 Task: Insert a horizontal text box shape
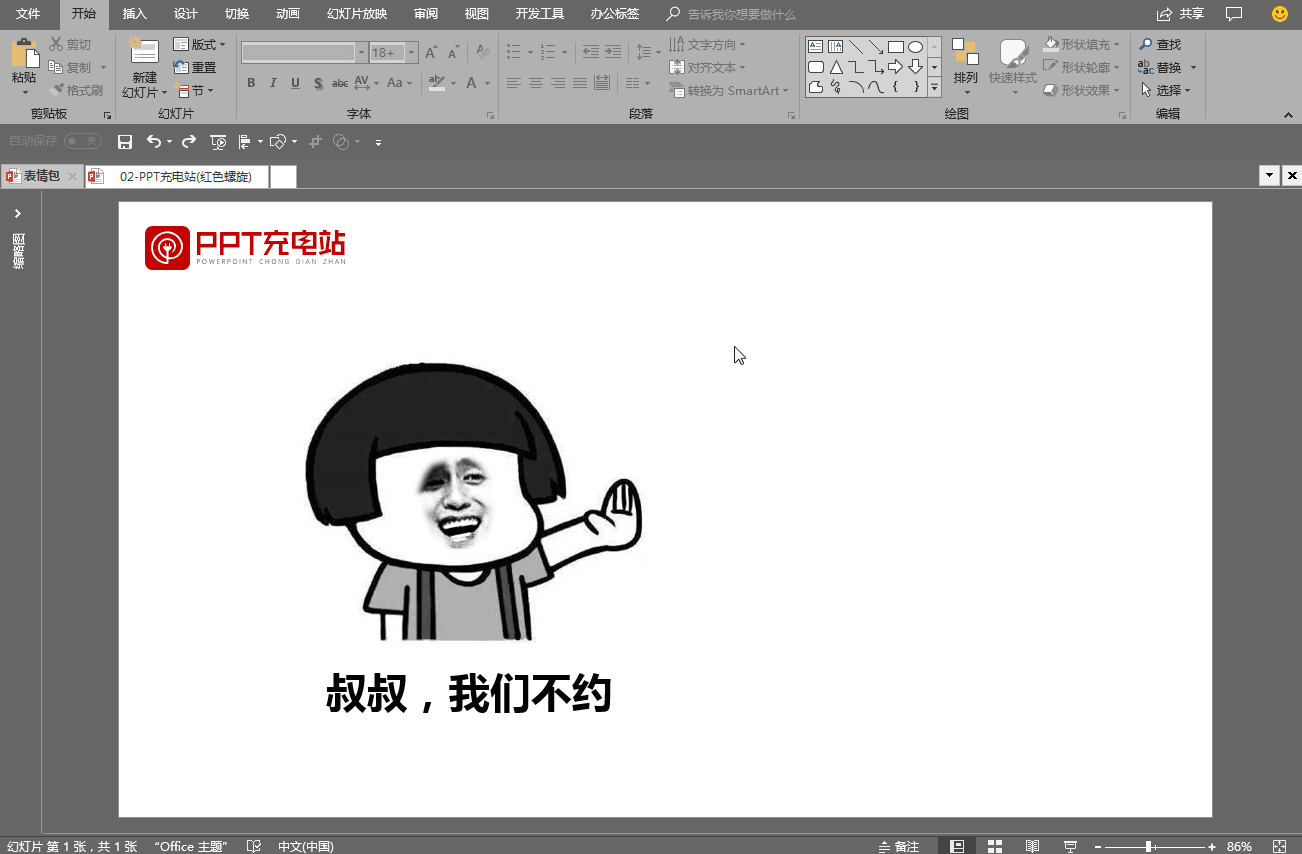[x=815, y=46]
